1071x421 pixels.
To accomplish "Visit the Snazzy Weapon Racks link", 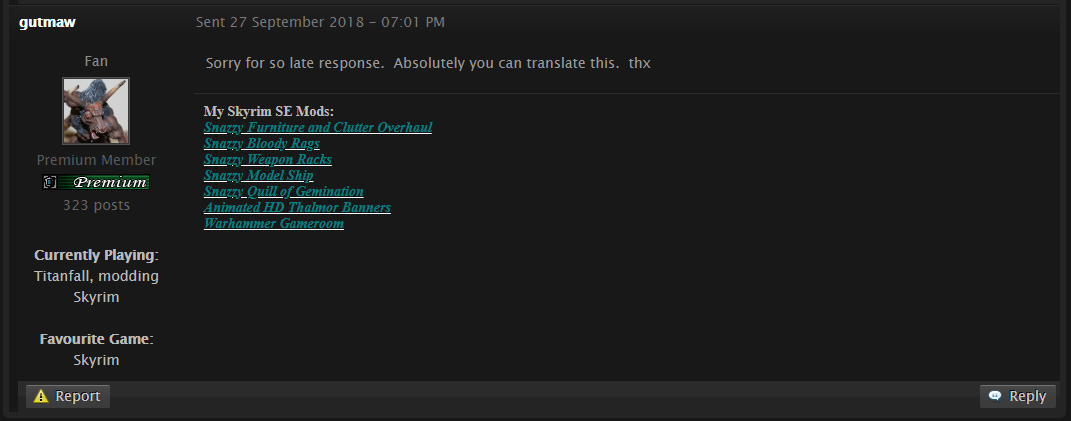I will pos(268,159).
